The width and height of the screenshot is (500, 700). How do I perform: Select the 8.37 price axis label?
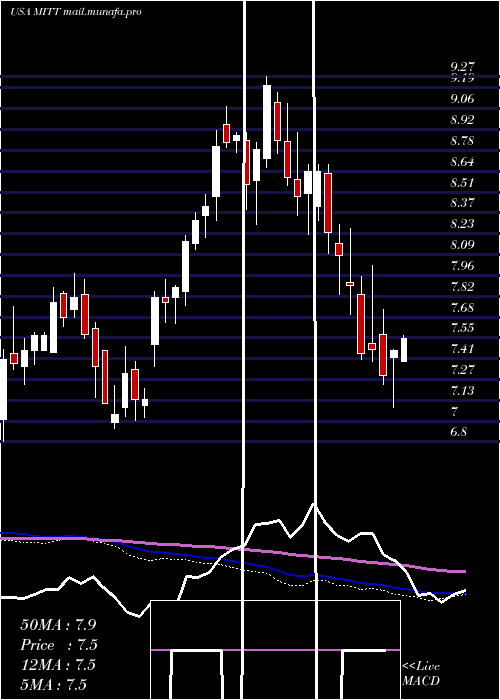pos(463,203)
